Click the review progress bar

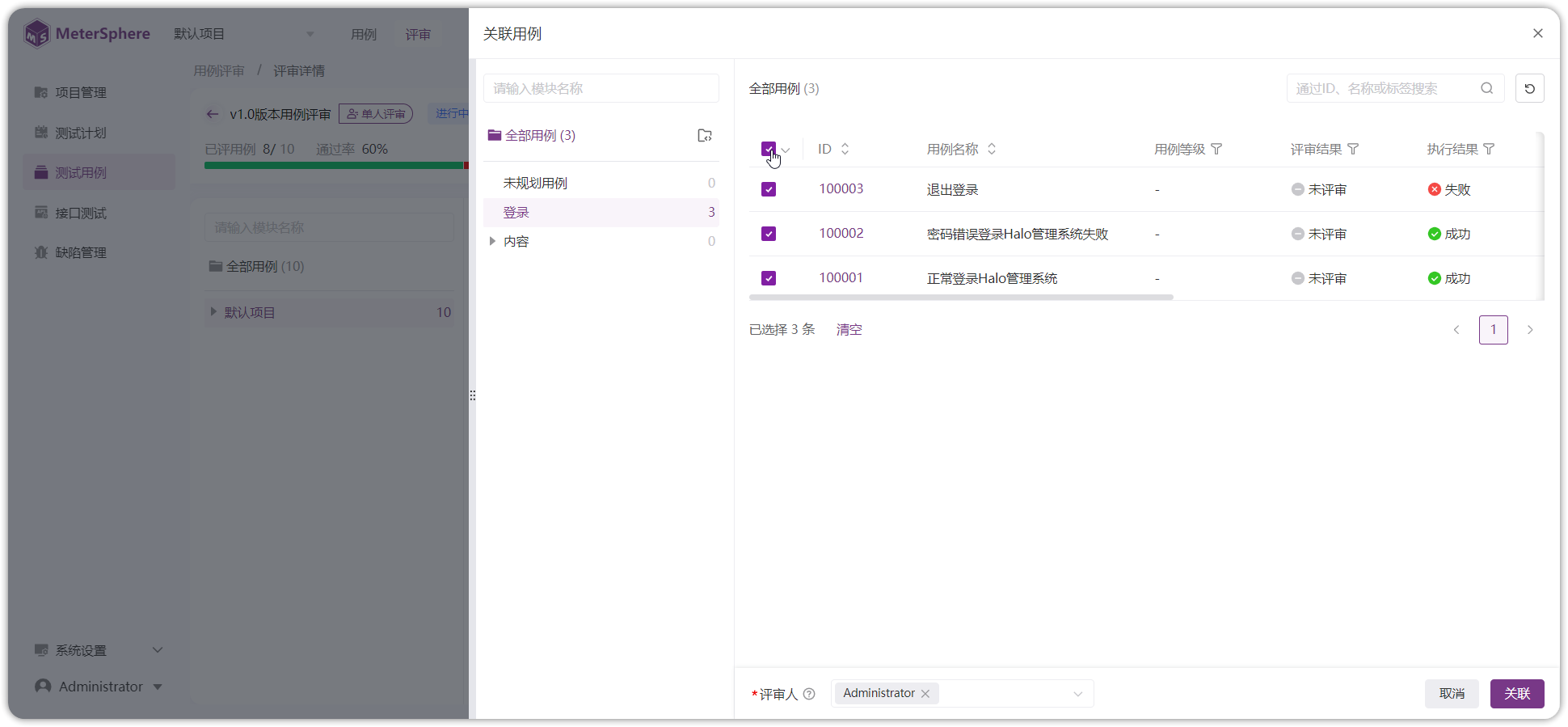(x=336, y=166)
